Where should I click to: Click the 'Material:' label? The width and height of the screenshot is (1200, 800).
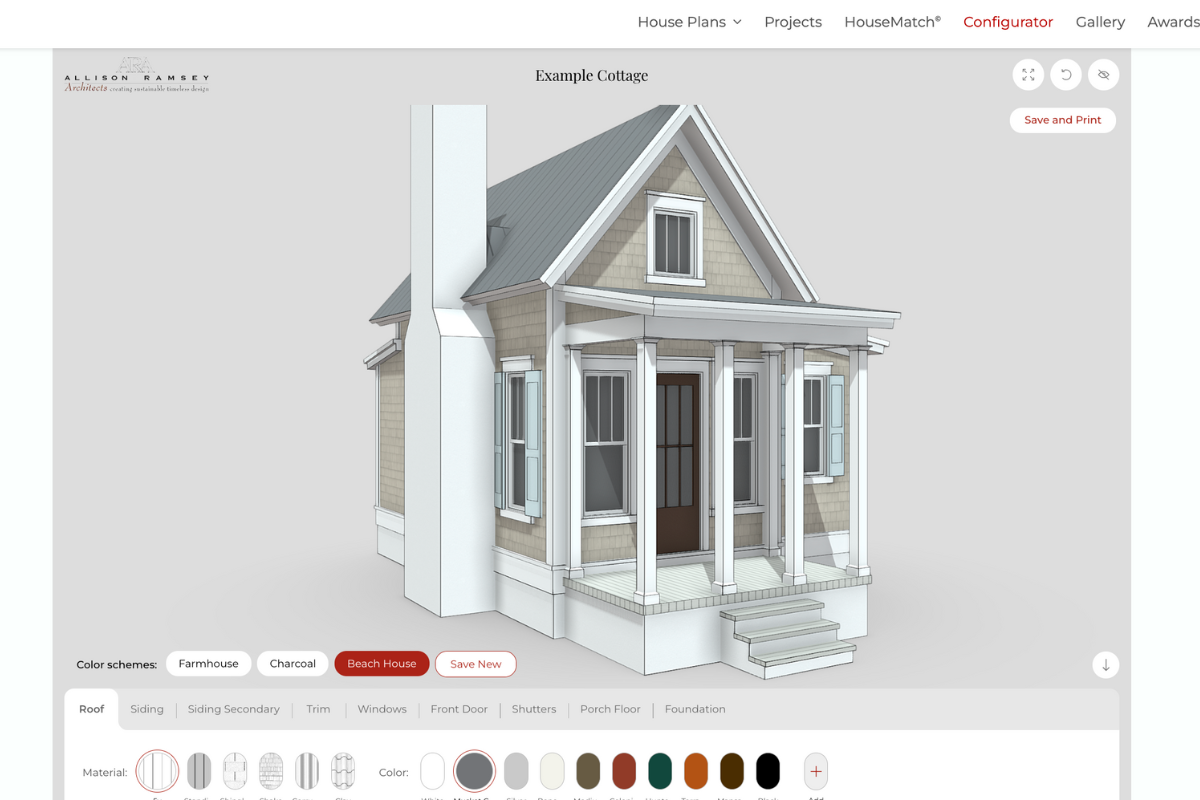(105, 773)
